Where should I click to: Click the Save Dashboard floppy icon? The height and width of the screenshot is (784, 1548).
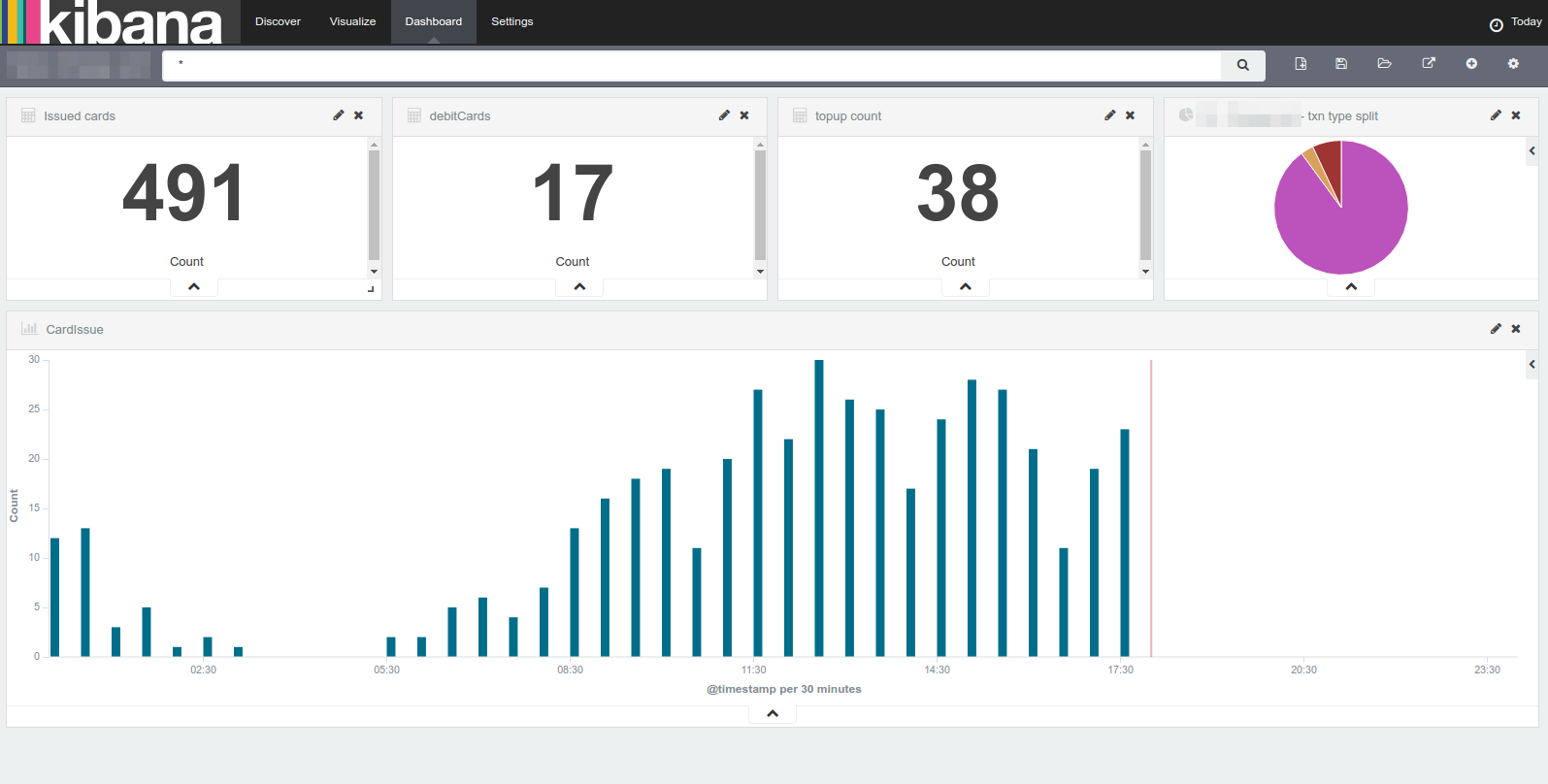pos(1341,64)
